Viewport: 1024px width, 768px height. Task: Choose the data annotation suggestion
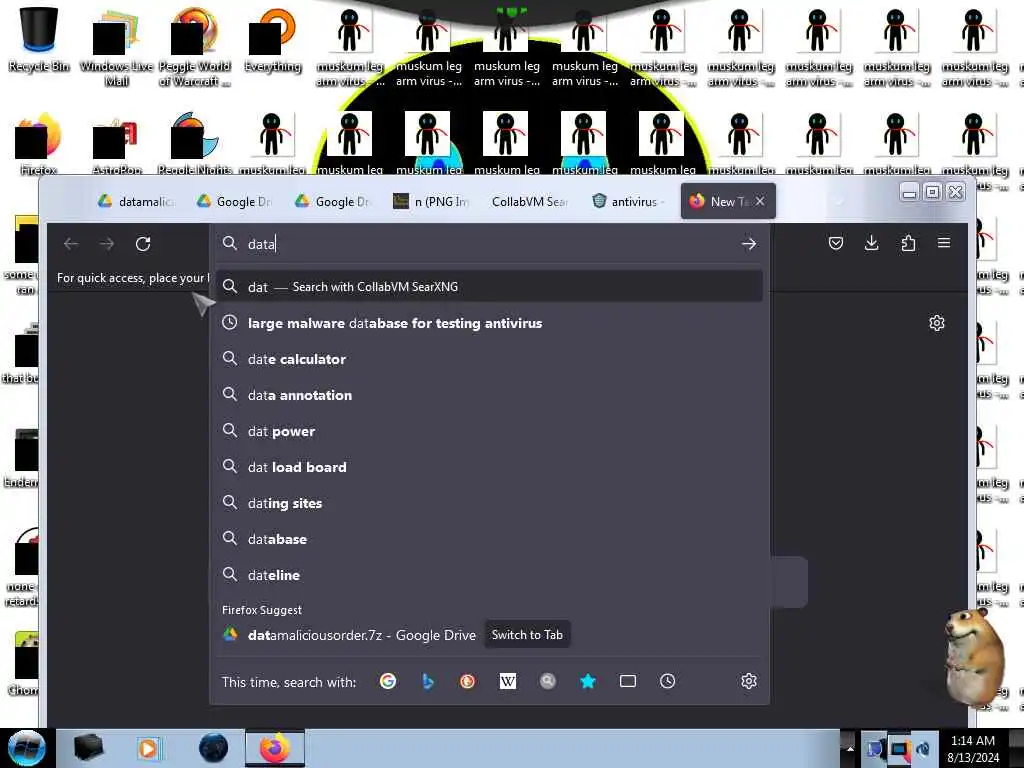pyautogui.click(x=489, y=395)
